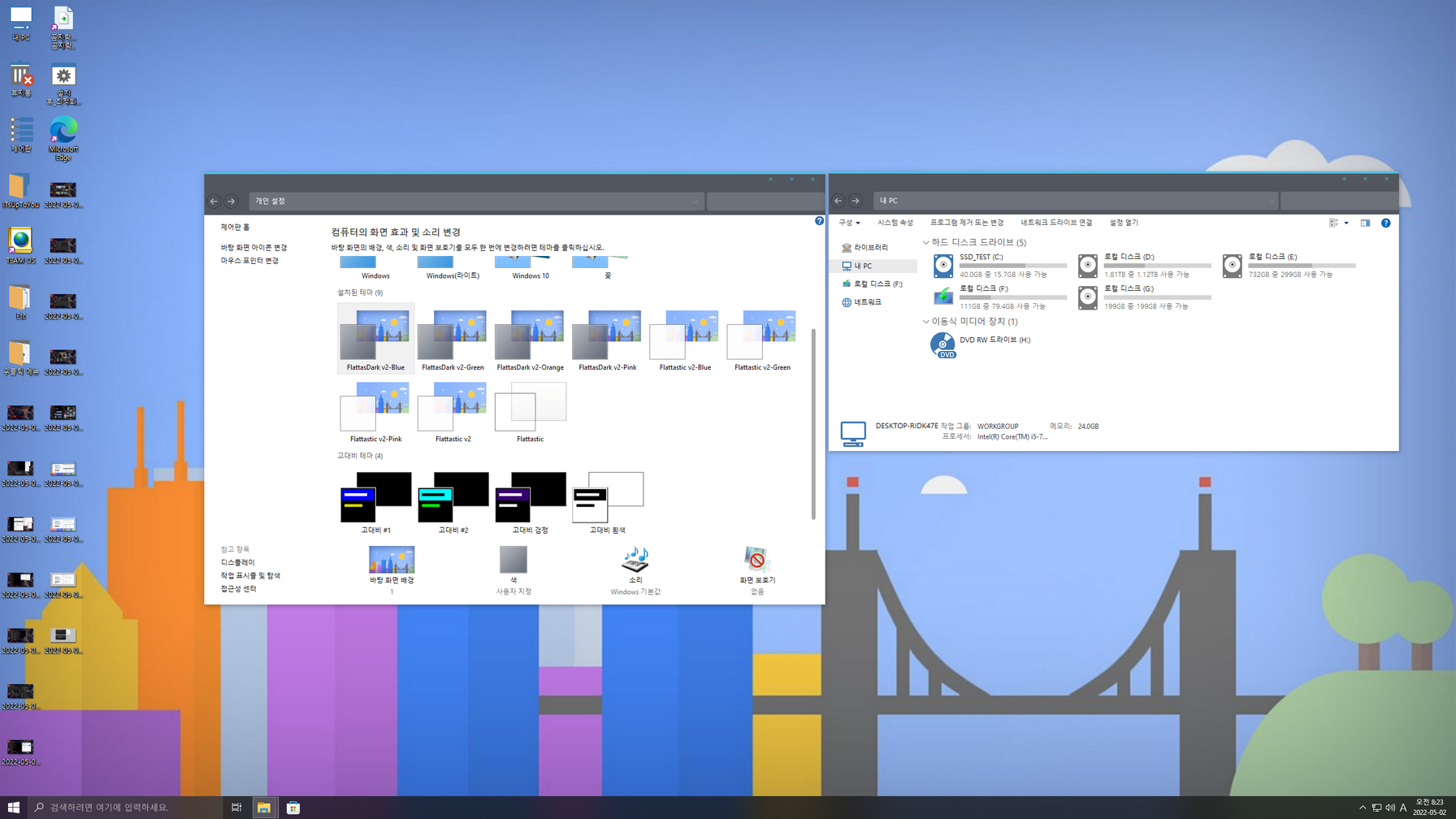
Task: Expand the 내 PC address bar dropdown
Action: pos(1271,201)
